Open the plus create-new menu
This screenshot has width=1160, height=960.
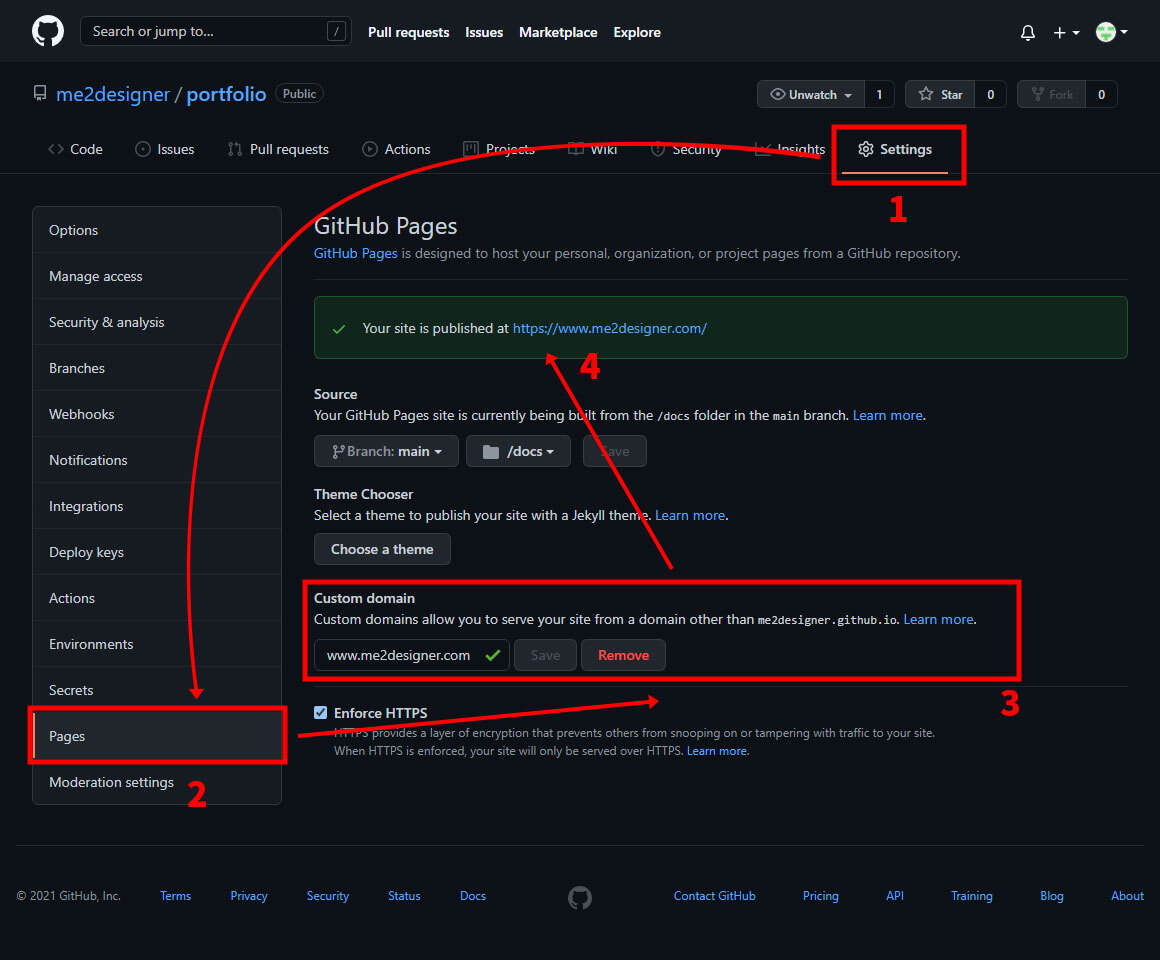(x=1066, y=33)
